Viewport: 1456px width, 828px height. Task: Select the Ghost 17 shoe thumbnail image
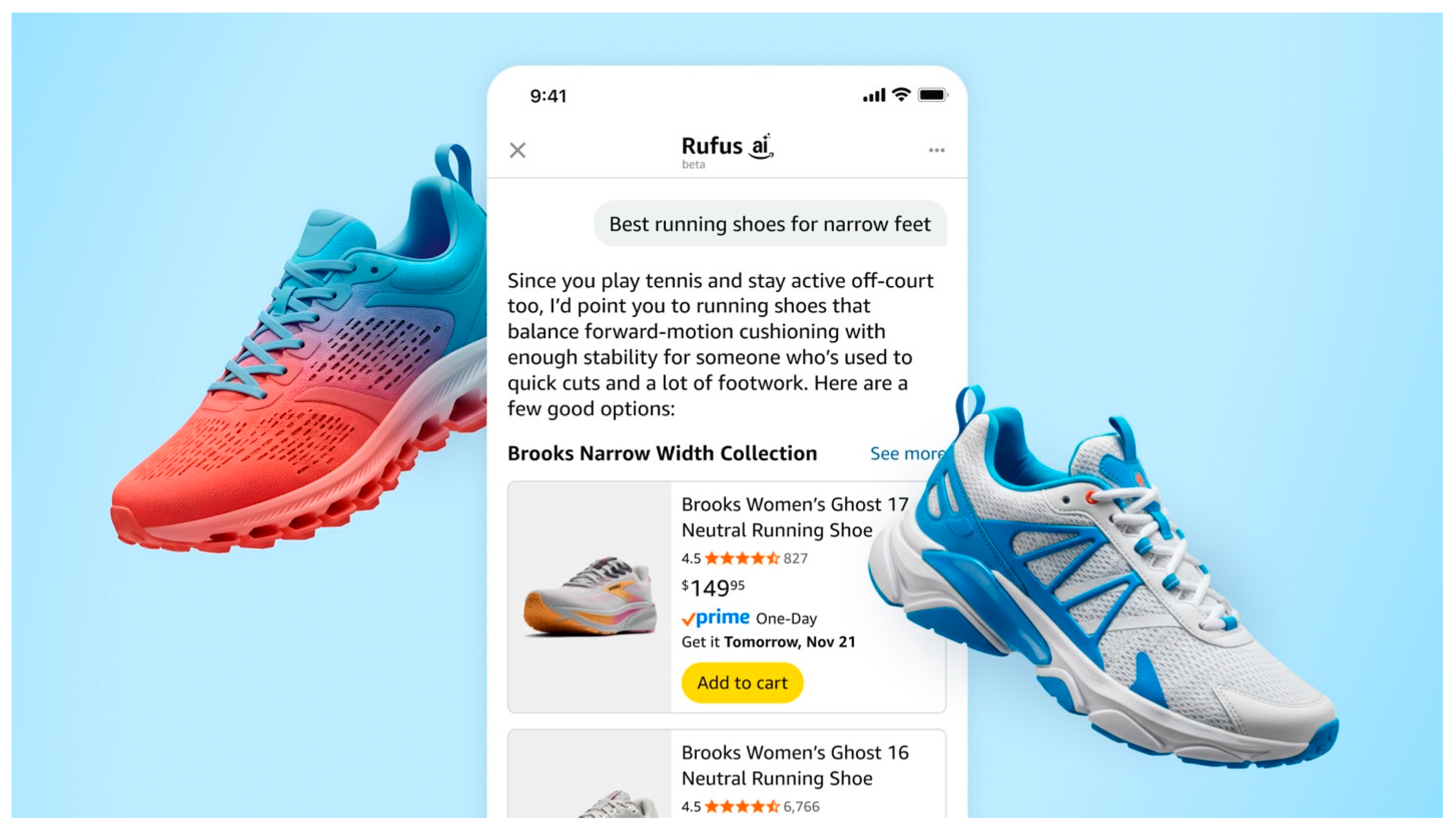pos(589,597)
